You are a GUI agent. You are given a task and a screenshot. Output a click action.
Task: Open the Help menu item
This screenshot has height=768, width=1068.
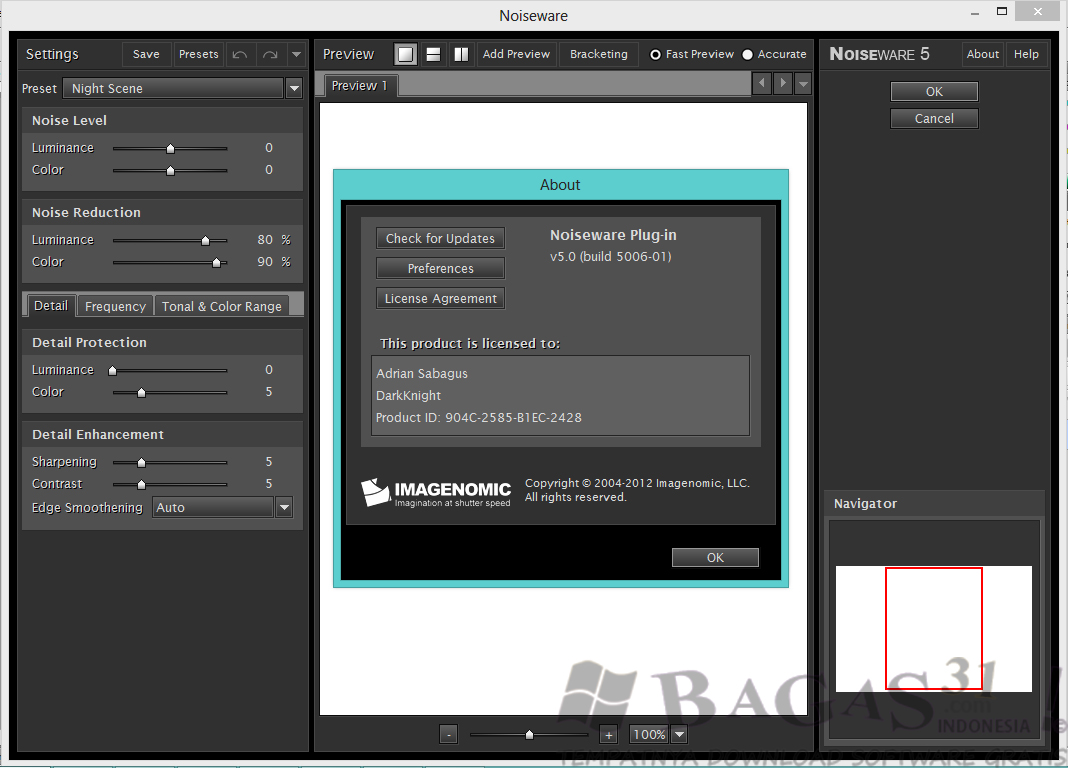pyautogui.click(x=1026, y=54)
